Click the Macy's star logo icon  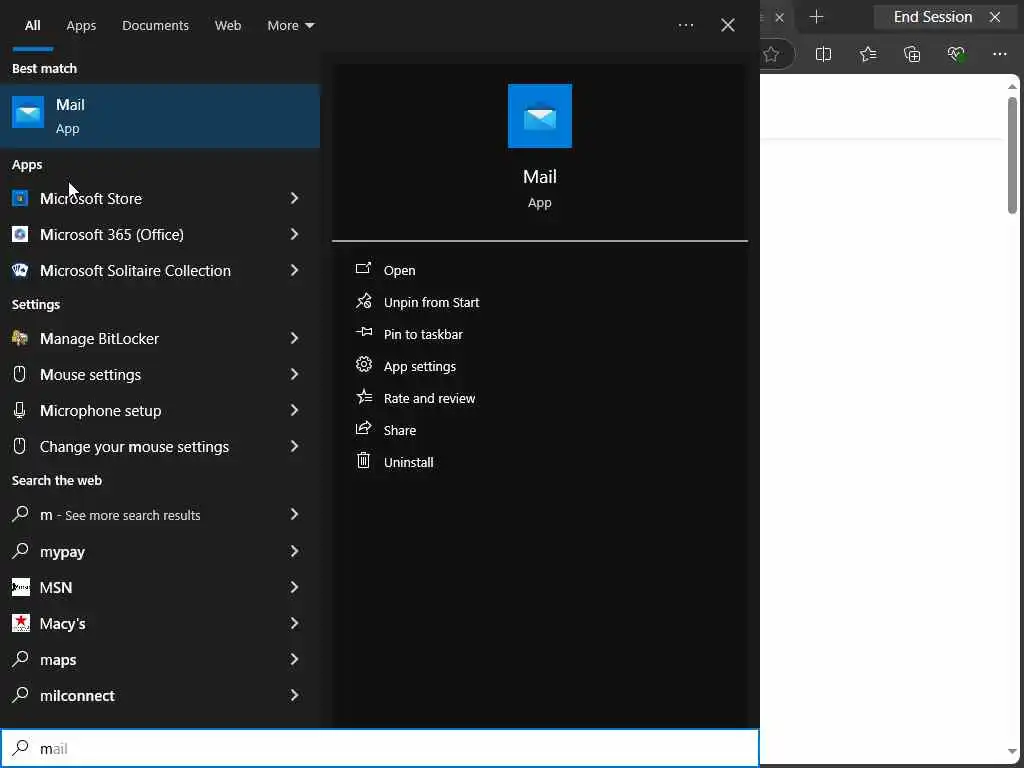(21, 623)
